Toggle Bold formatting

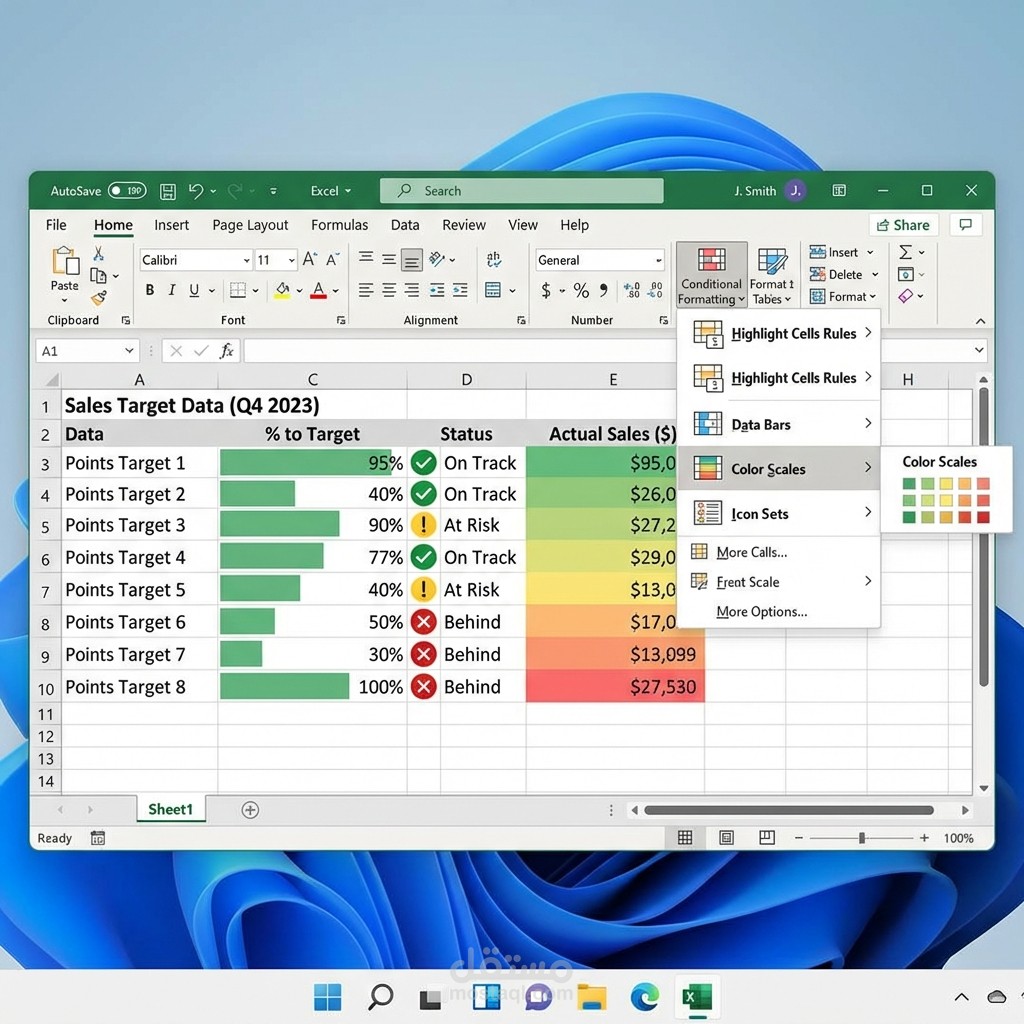[x=150, y=290]
